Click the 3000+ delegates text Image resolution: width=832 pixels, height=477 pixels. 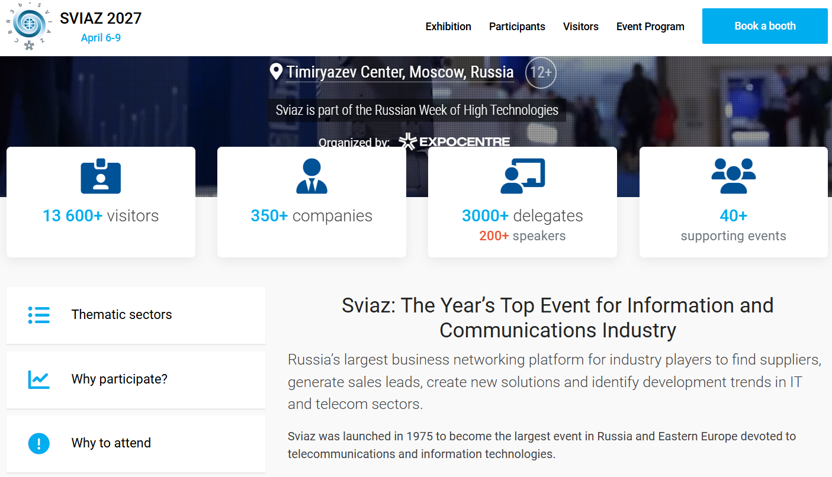click(522, 216)
